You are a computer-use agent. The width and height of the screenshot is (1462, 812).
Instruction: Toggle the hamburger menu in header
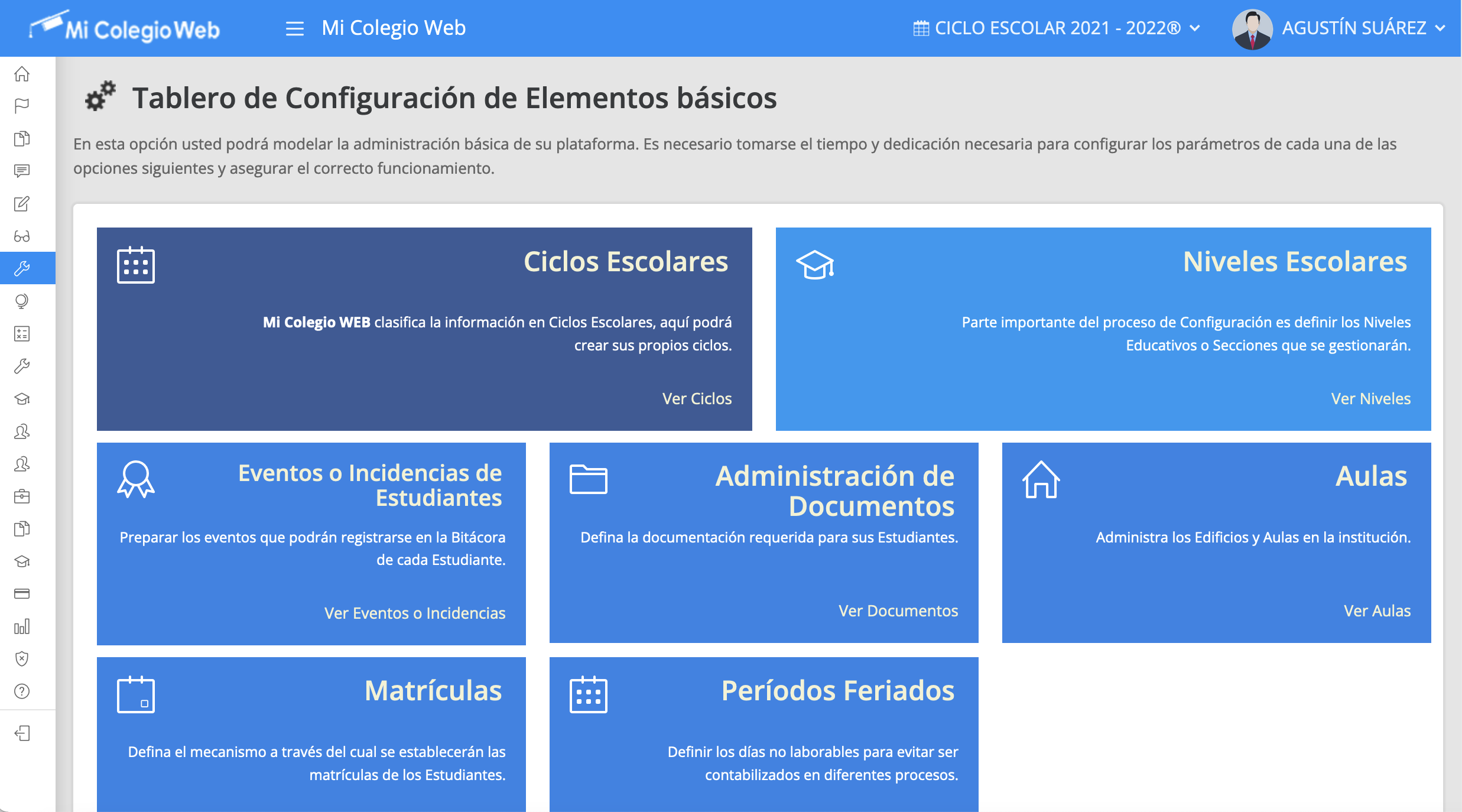coord(294,28)
